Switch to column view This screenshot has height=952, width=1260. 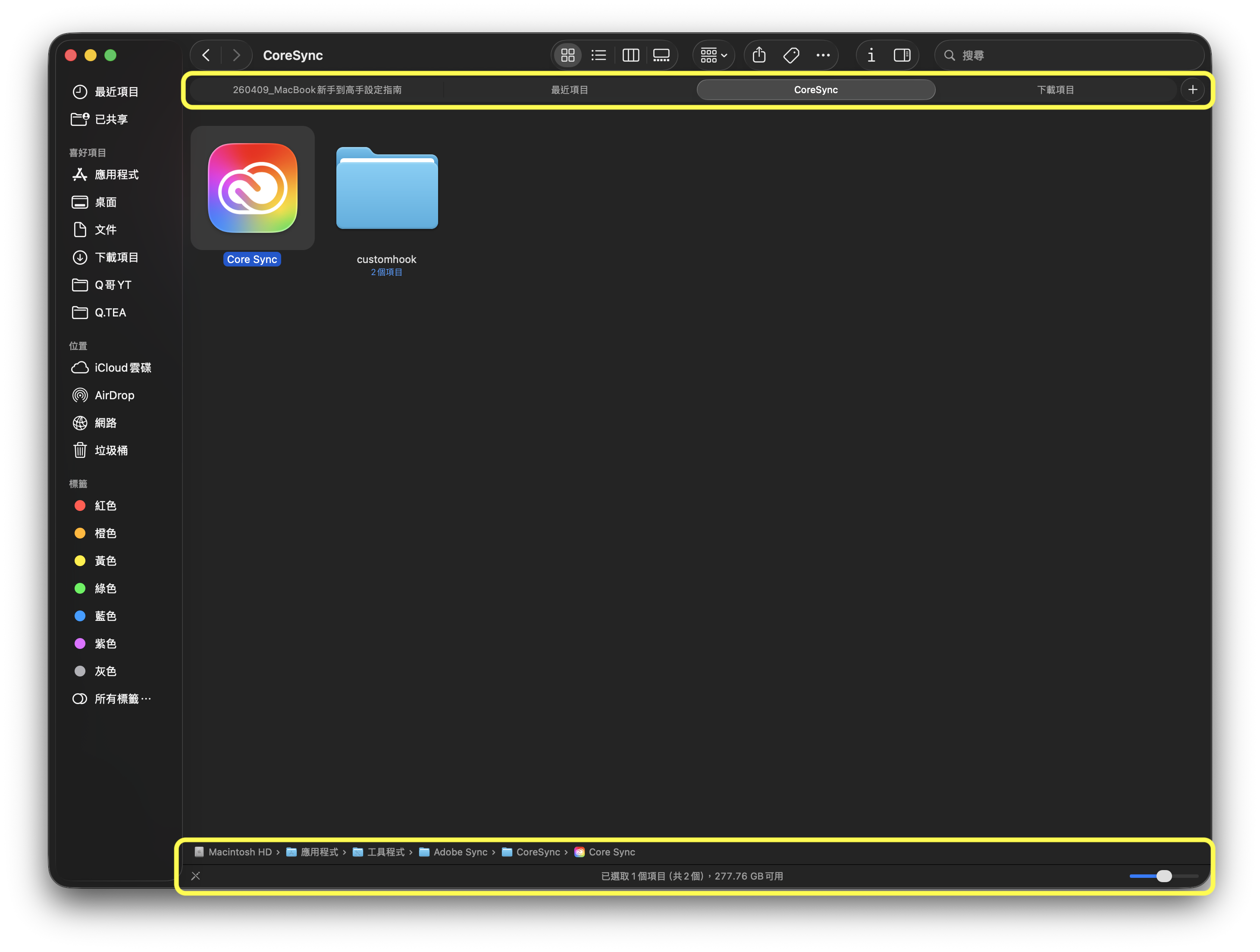(630, 55)
